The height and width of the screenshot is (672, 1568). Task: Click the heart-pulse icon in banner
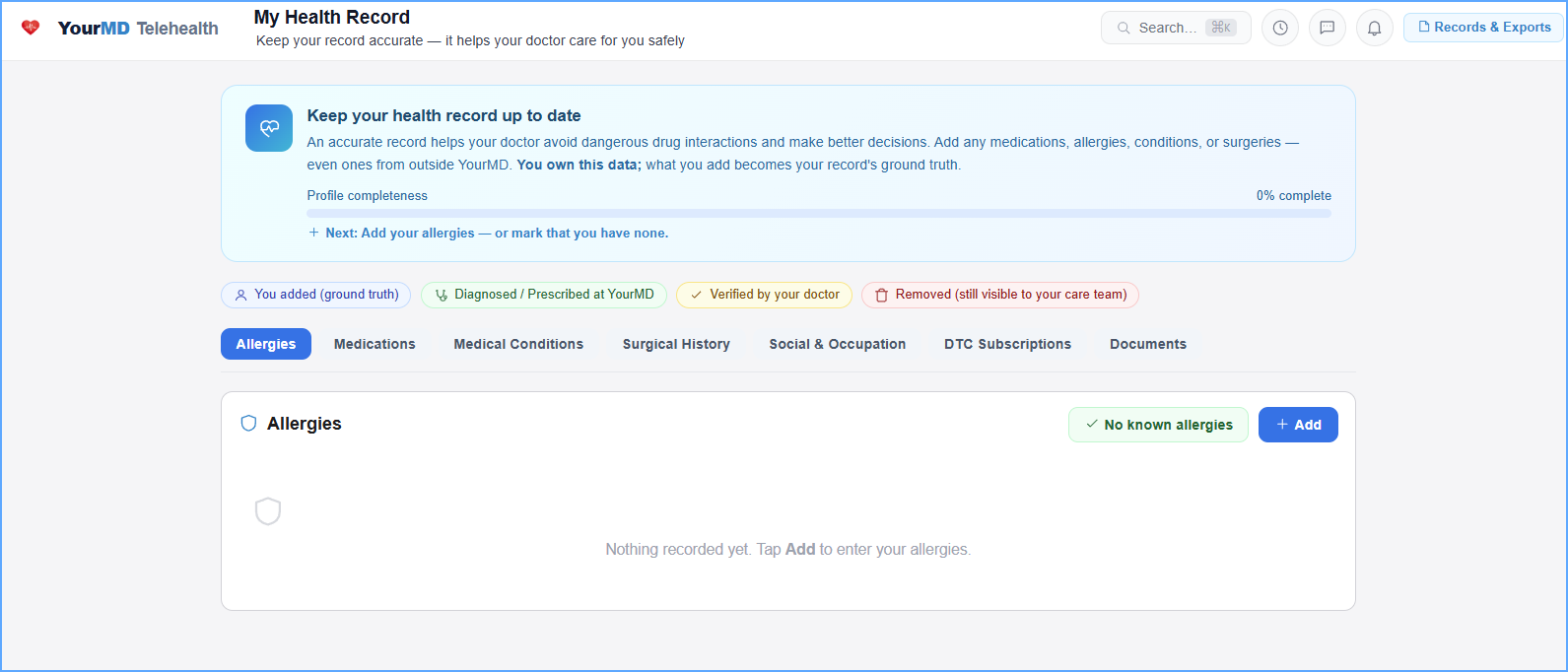click(x=269, y=128)
